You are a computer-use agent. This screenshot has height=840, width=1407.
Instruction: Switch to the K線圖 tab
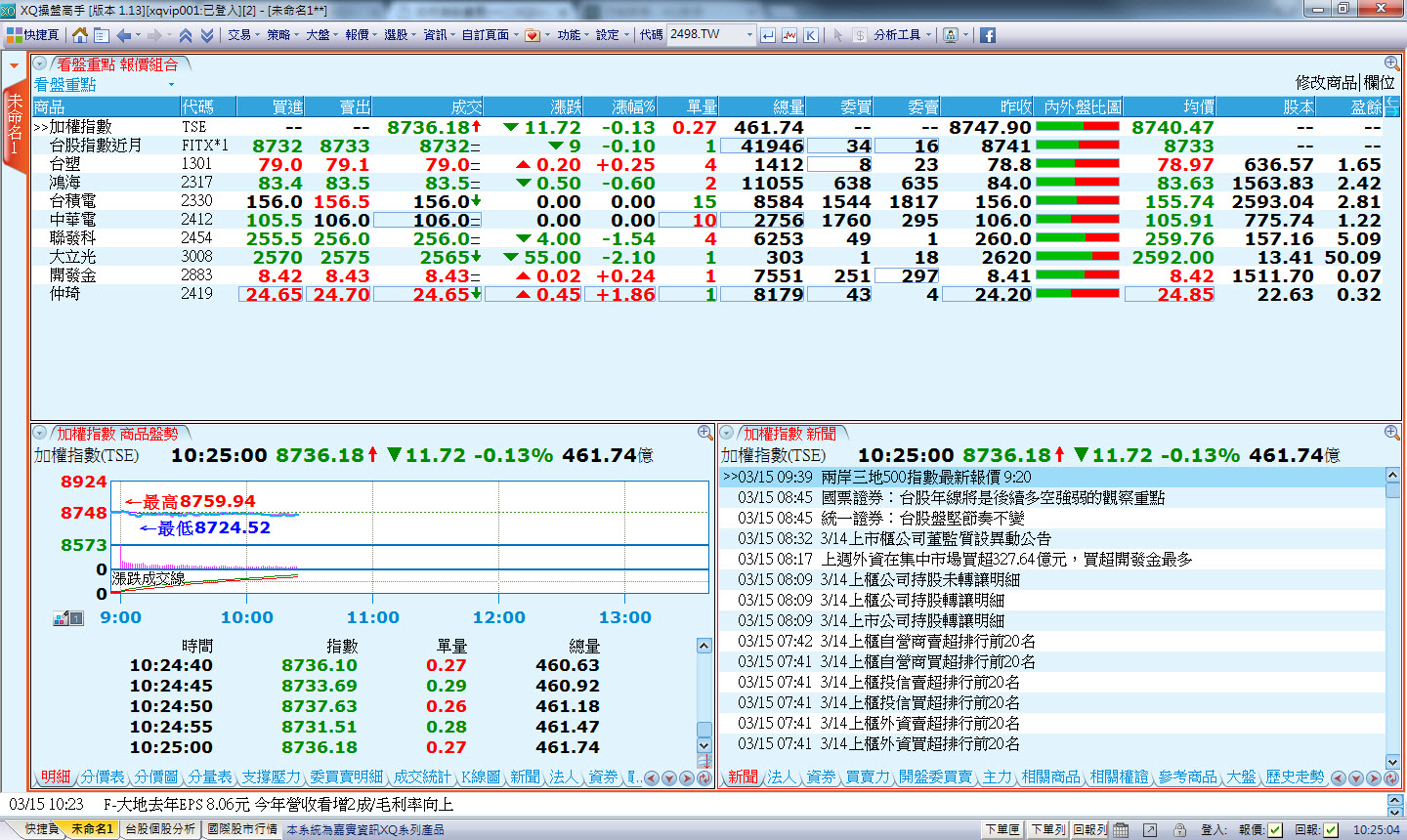480,777
